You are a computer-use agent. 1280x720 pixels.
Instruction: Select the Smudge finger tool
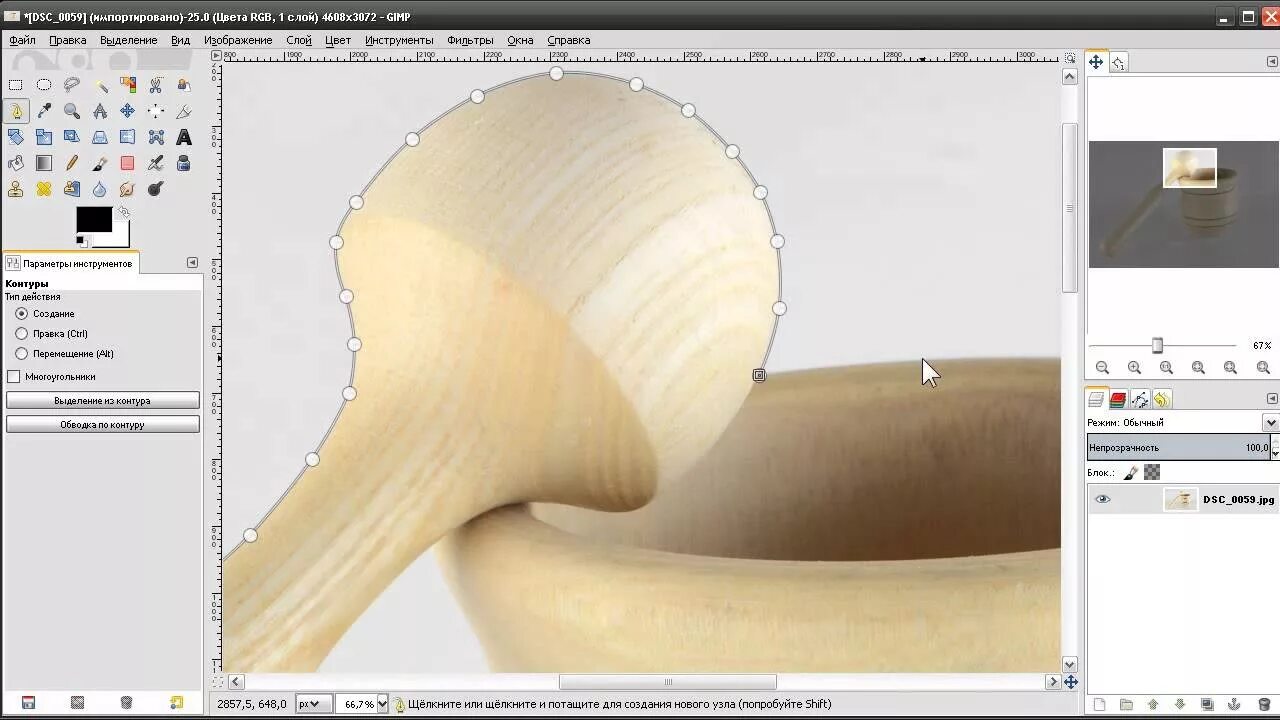coord(128,189)
